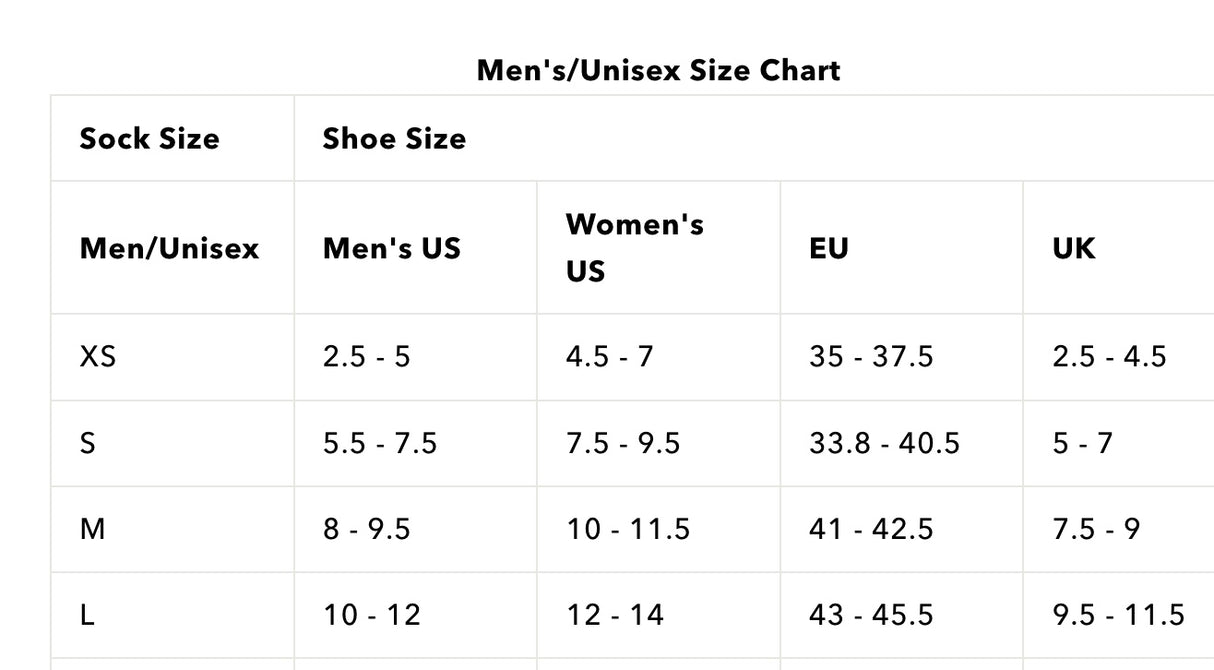The image size is (1214, 670).
Task: Click the 5.5 - 7.5 Men's US cell
Action: pyautogui.click(x=380, y=442)
